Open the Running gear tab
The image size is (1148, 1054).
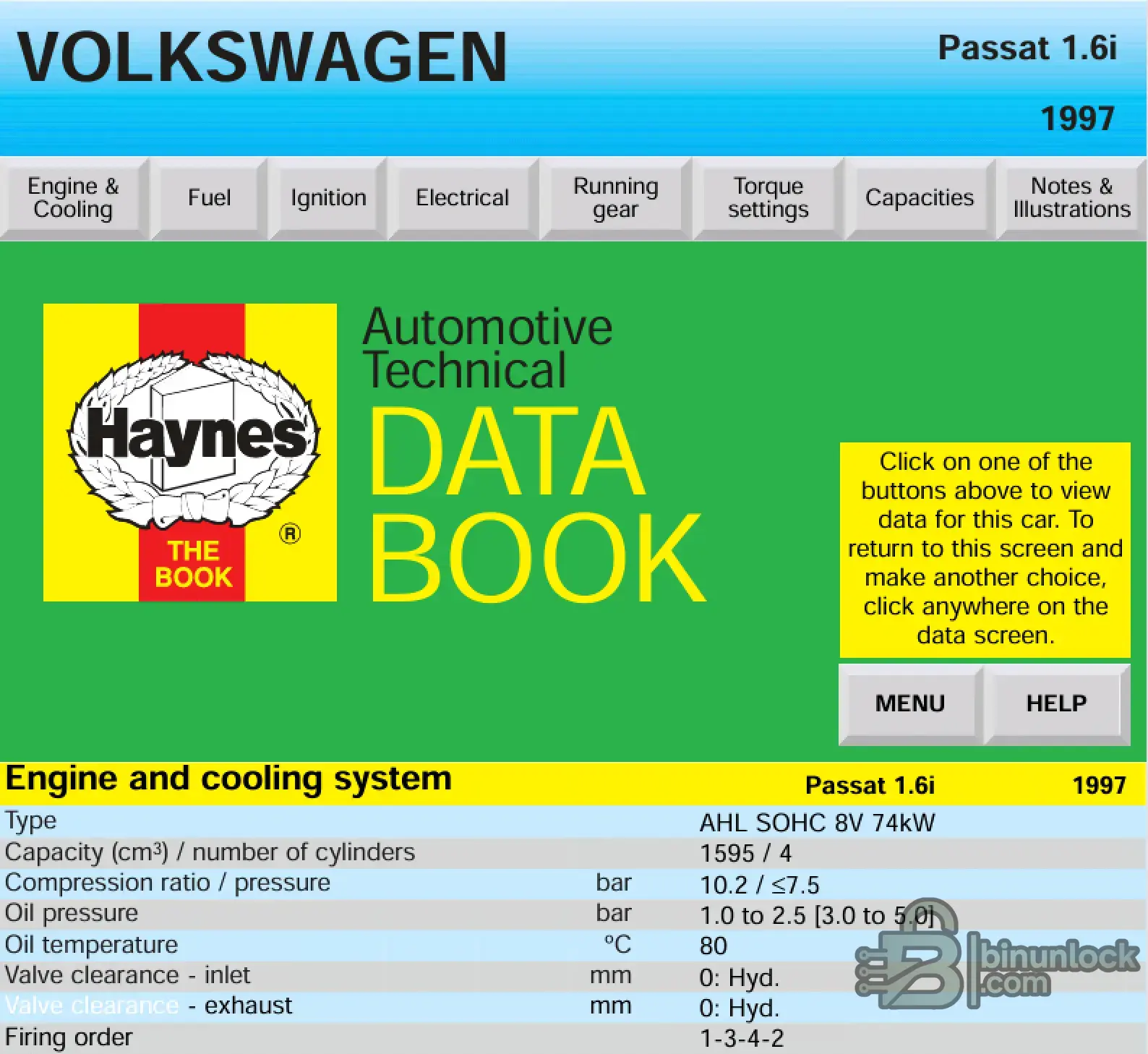point(616,198)
